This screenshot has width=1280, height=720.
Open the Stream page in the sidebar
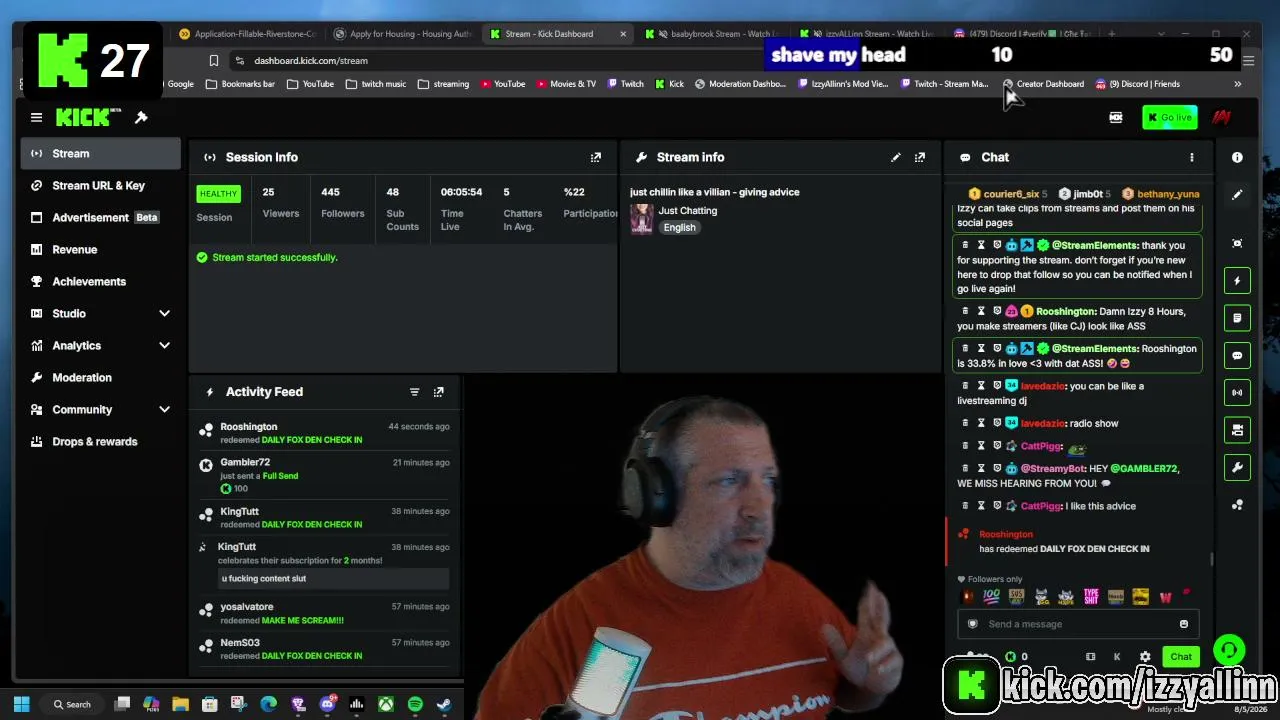[x=100, y=153]
